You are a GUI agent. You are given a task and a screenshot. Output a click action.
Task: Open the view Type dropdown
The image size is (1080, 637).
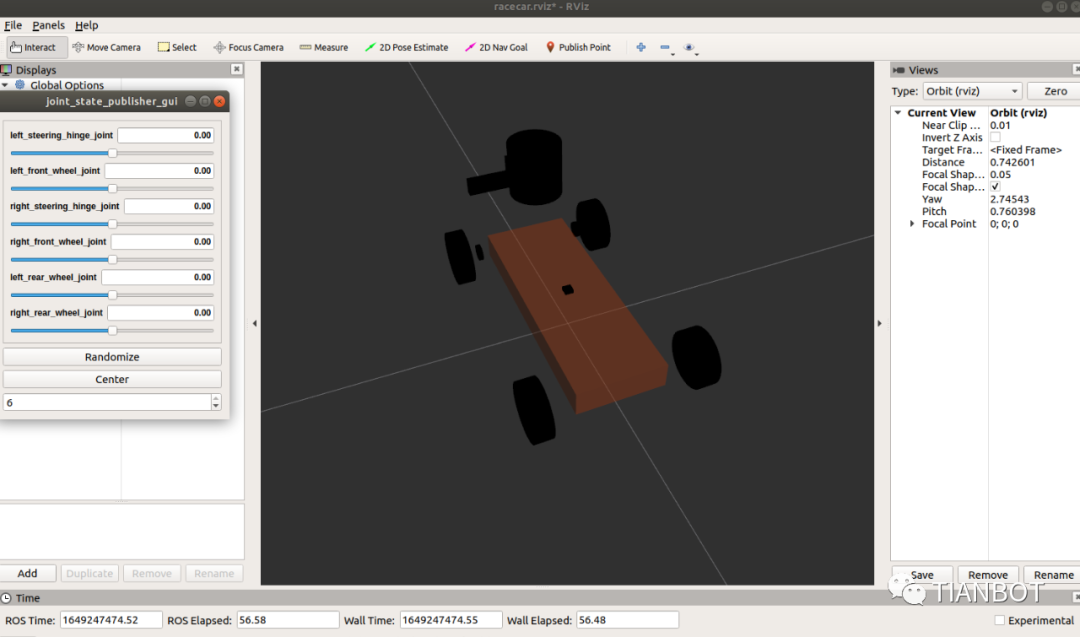click(x=971, y=91)
